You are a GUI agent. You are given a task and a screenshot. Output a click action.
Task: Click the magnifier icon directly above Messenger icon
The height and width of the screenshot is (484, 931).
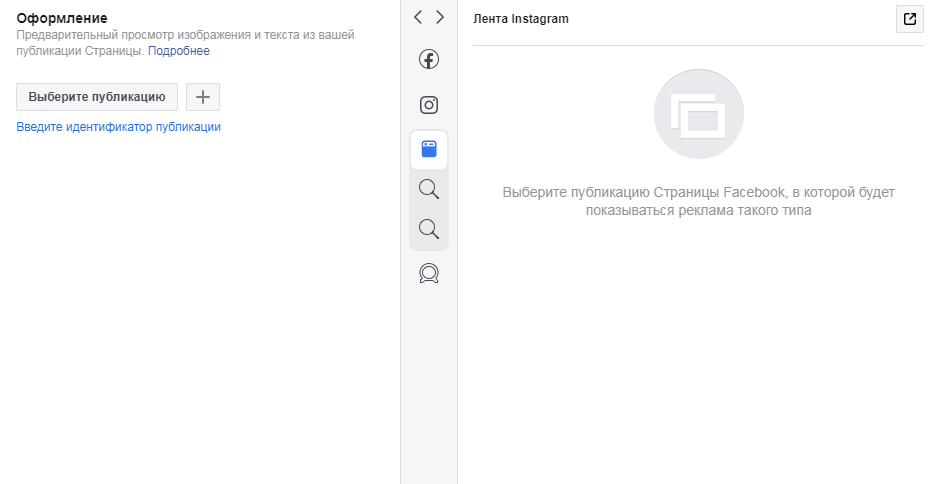point(429,230)
